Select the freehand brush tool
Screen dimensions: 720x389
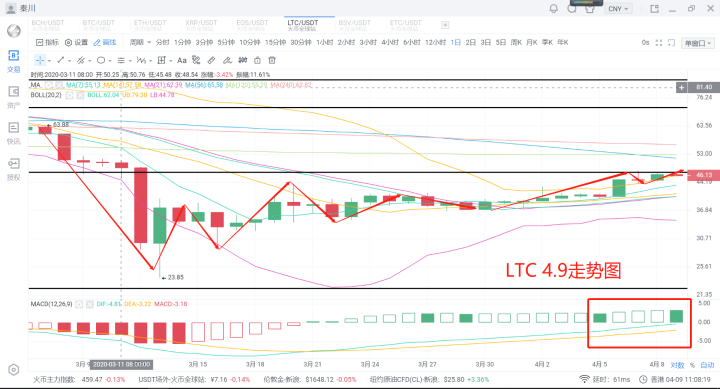click(227, 60)
